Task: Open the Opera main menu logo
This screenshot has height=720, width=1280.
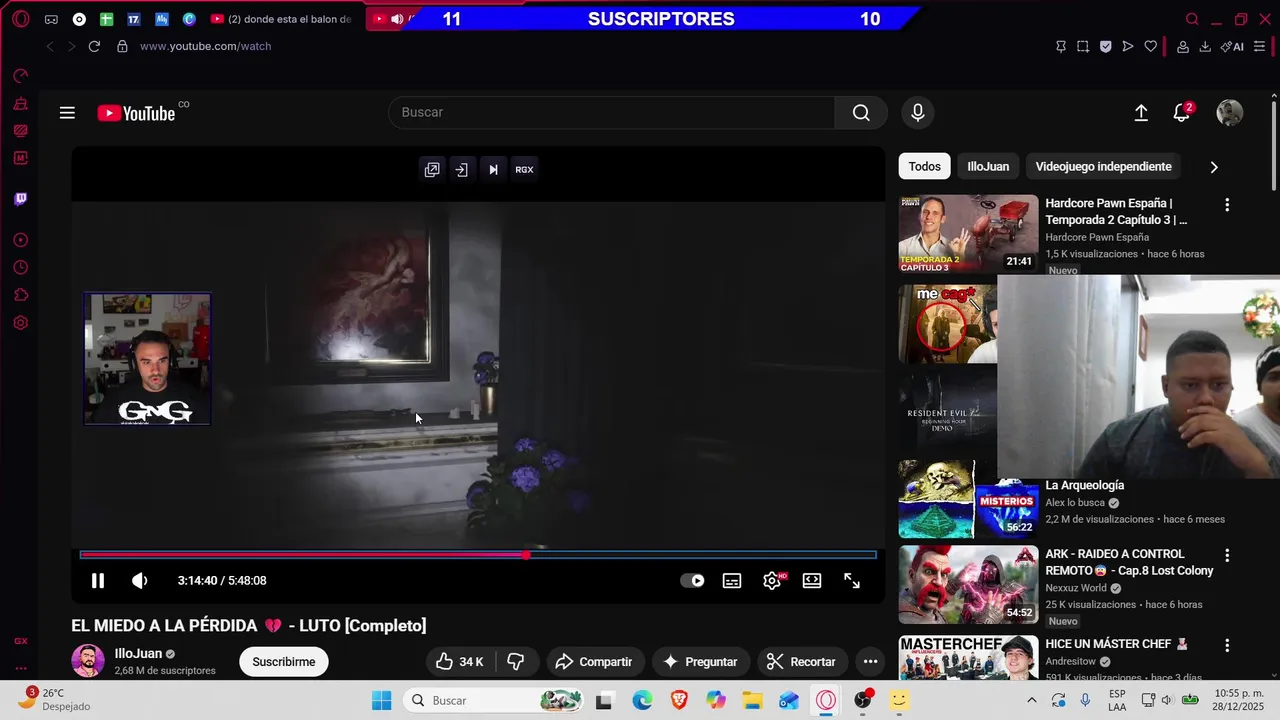Action: 21,19
